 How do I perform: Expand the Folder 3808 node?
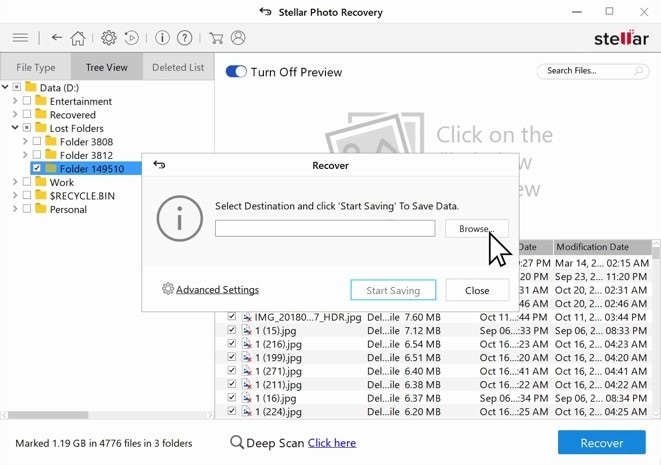pyautogui.click(x=25, y=141)
